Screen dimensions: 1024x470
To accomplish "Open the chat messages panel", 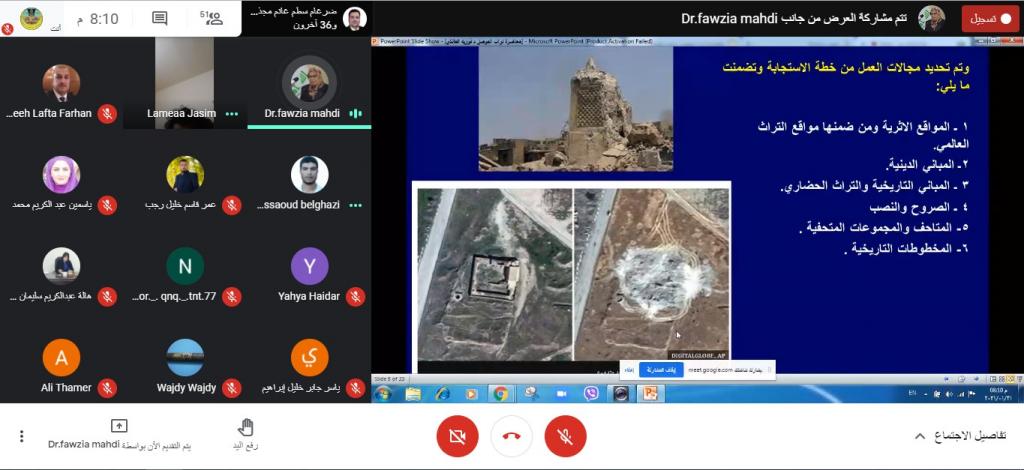I will [x=160, y=18].
